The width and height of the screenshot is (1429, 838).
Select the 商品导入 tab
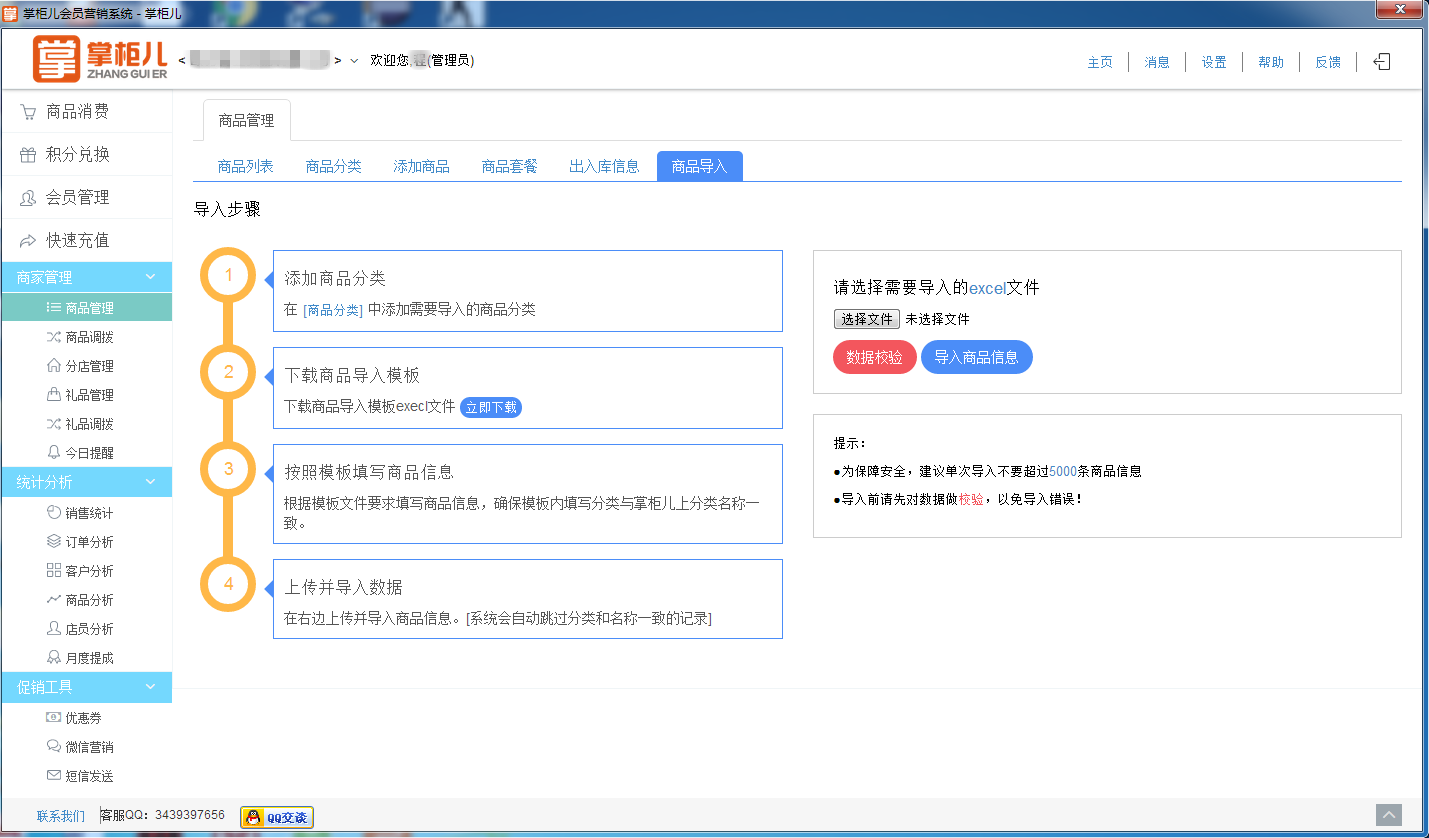click(x=700, y=167)
